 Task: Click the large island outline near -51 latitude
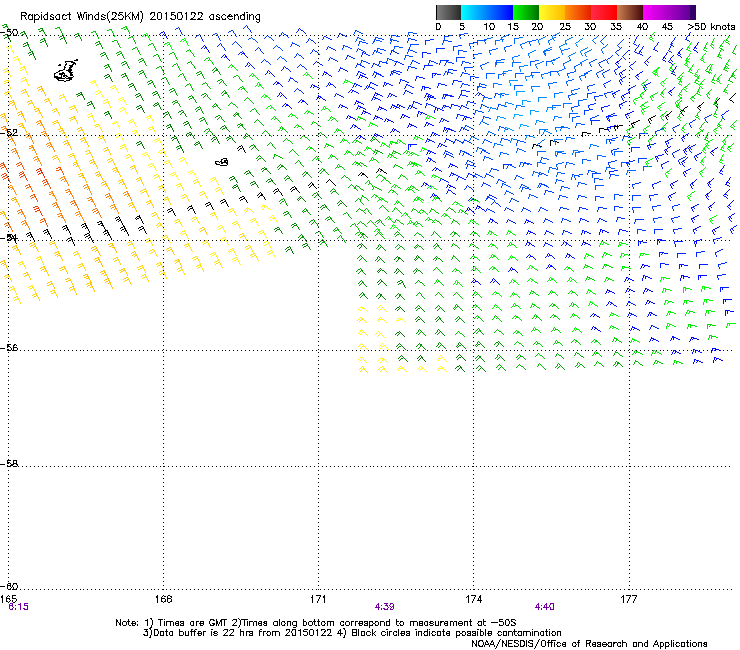pyautogui.click(x=66, y=70)
